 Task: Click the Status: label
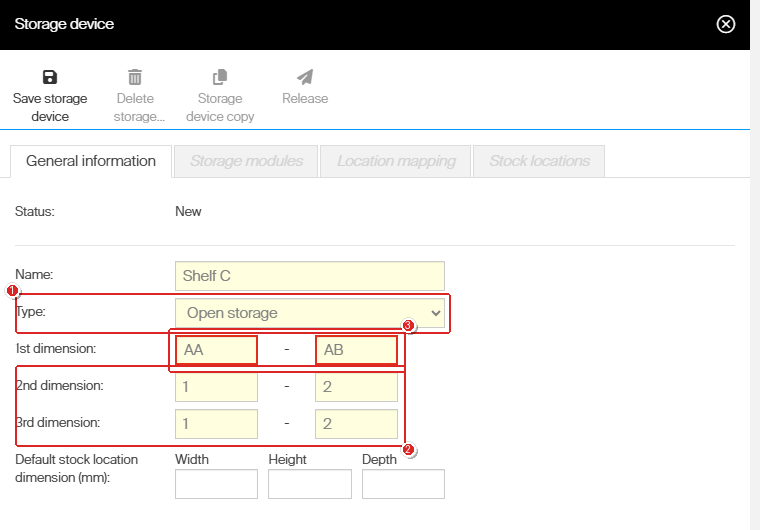[34, 211]
